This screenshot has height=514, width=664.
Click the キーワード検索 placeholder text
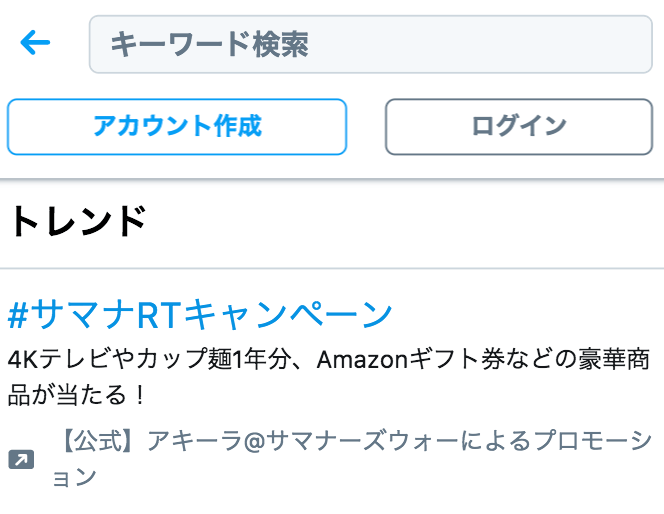click(209, 44)
